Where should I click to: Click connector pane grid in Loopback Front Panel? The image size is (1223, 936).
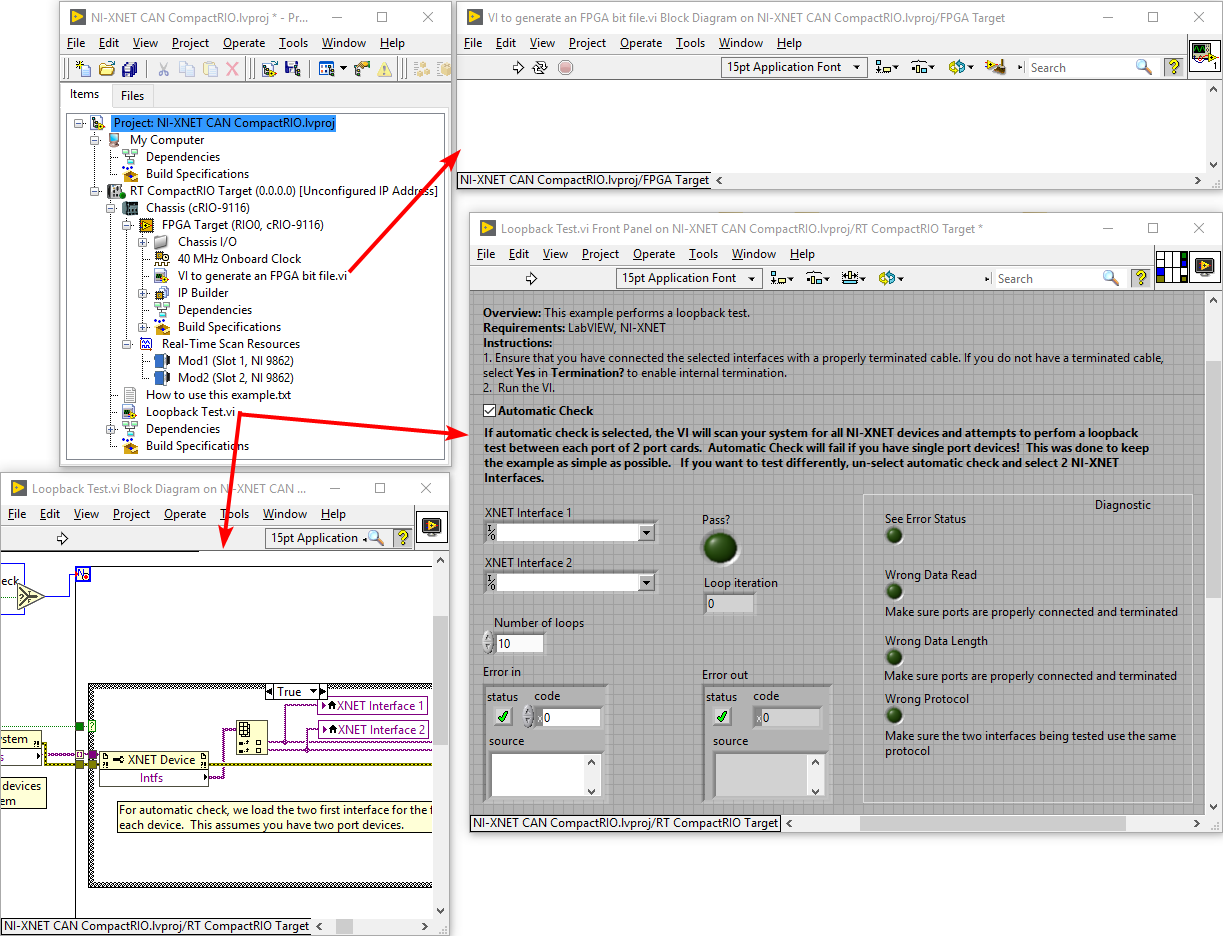1170,267
